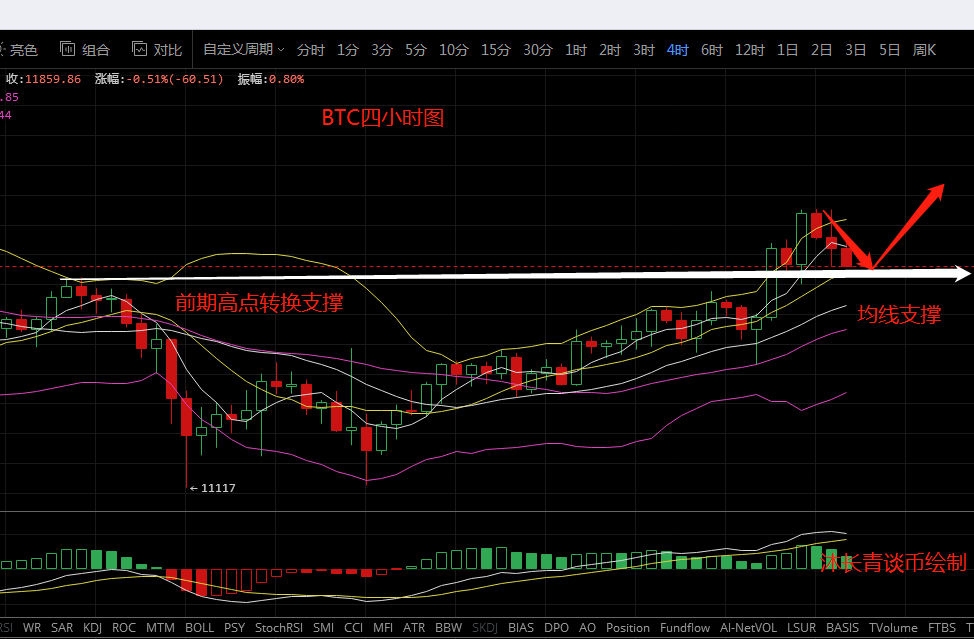Open the LSUR indicator
The image size is (974, 639).
coord(802,628)
